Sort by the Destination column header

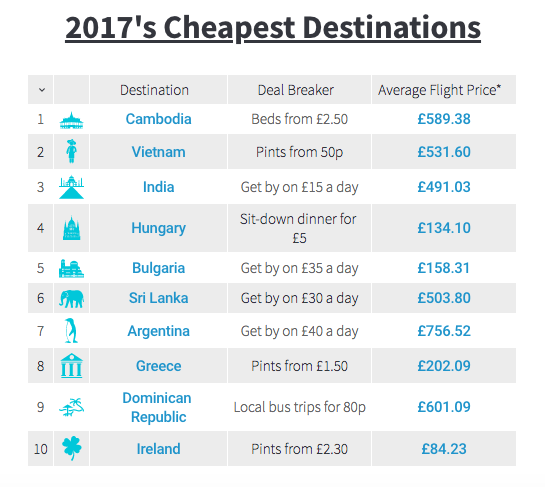[154, 90]
